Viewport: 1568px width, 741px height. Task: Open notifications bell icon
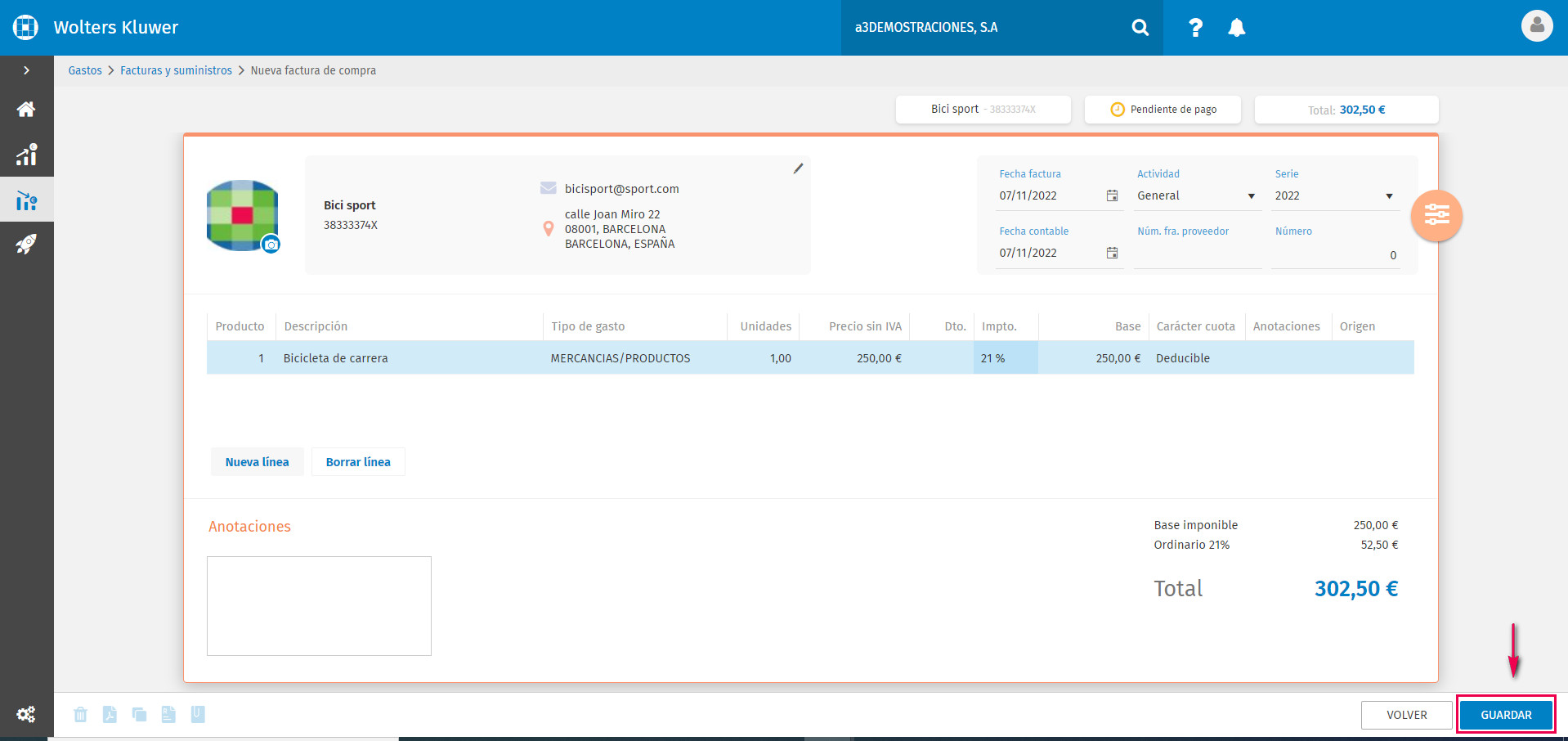(1237, 28)
